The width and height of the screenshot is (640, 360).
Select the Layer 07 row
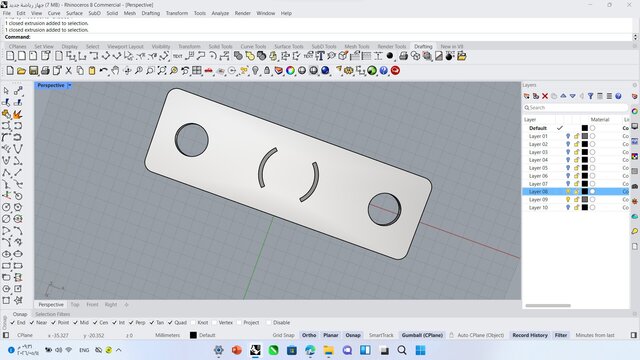click(x=576, y=184)
